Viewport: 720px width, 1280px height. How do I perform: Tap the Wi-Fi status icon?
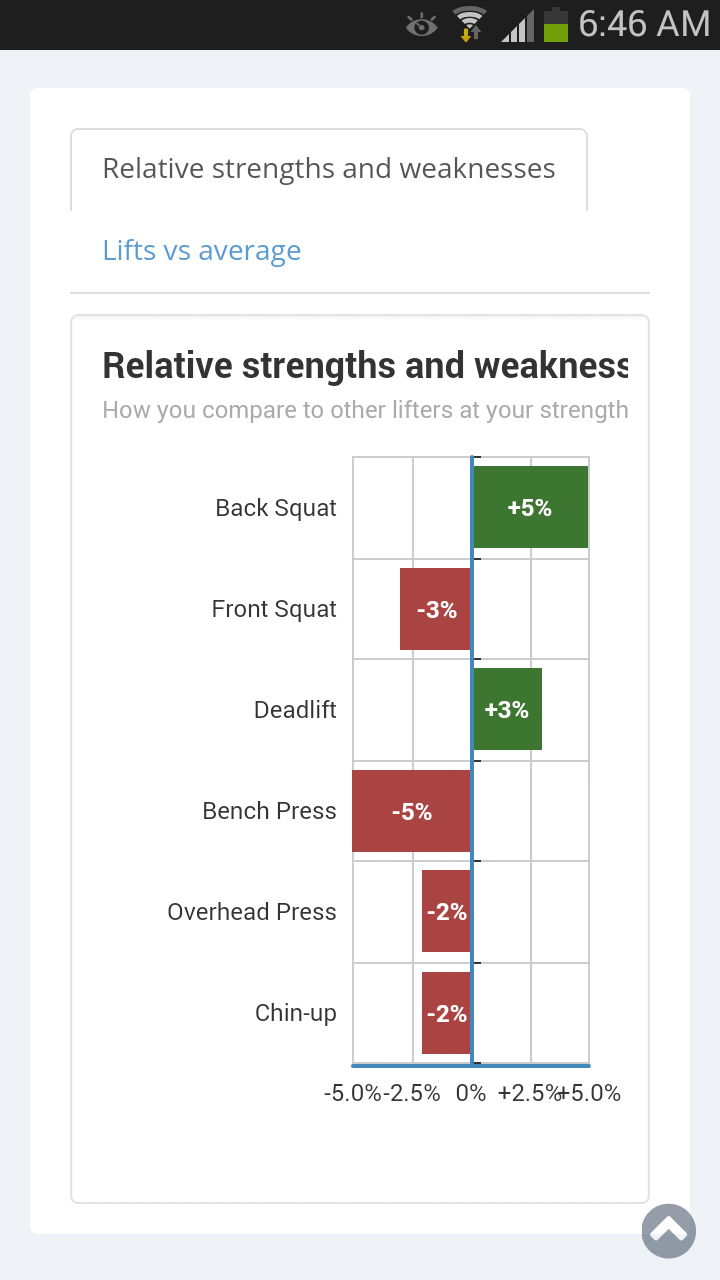468,24
